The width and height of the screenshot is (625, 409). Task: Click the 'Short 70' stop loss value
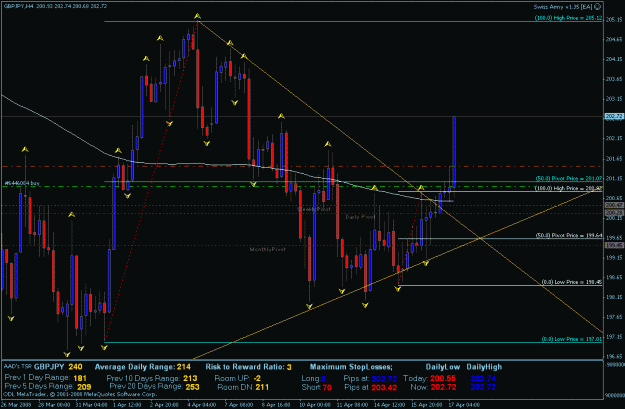tap(316, 387)
